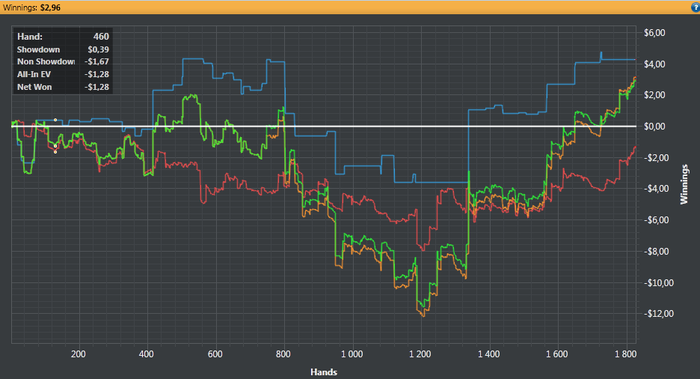Viewport: 700px width, 379px height.
Task: Click the 200 hands axis label
Action: point(78,354)
